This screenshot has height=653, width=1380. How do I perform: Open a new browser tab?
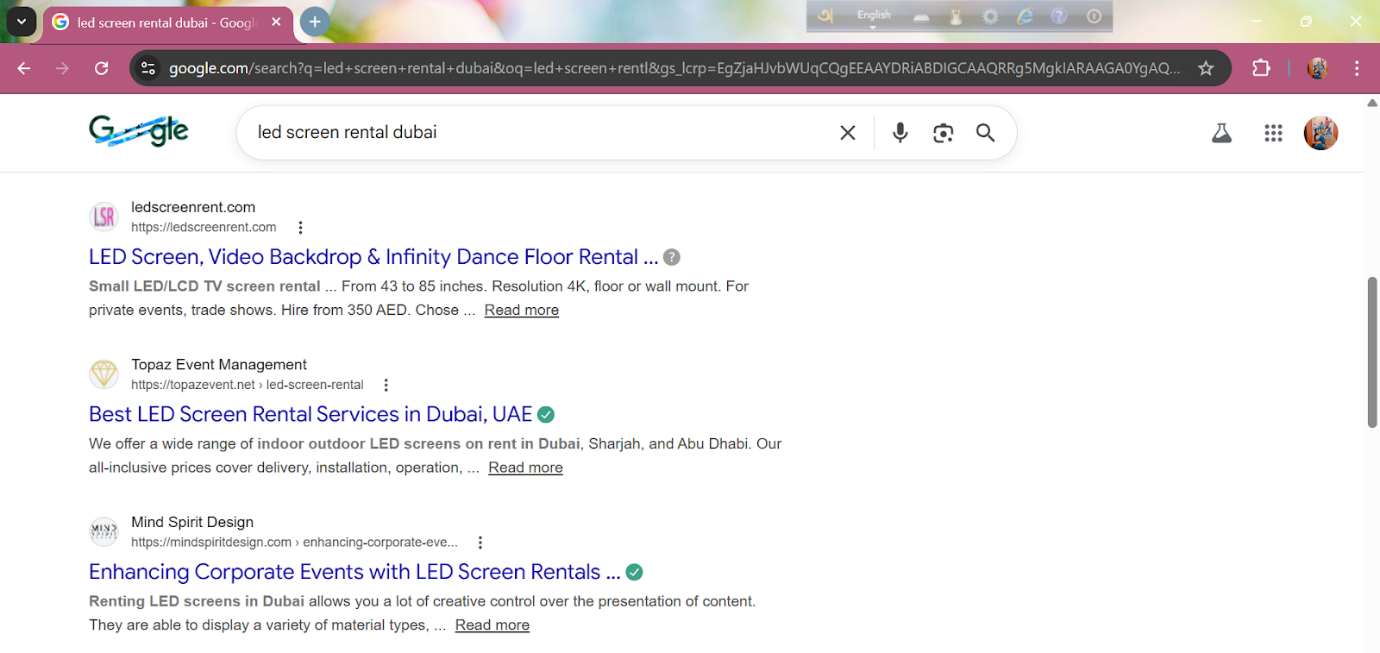(x=314, y=21)
